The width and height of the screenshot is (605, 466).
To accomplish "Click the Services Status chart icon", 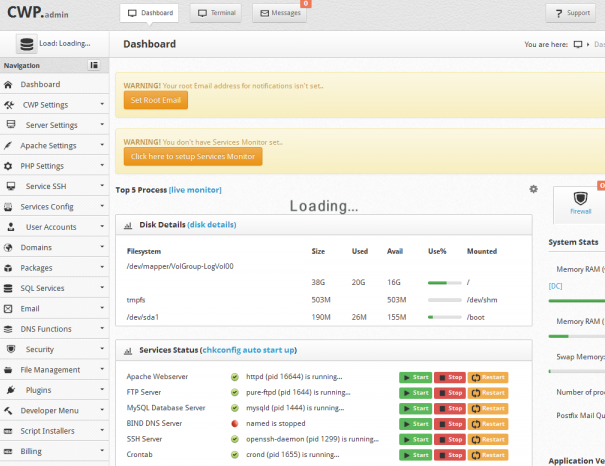I will [128, 351].
